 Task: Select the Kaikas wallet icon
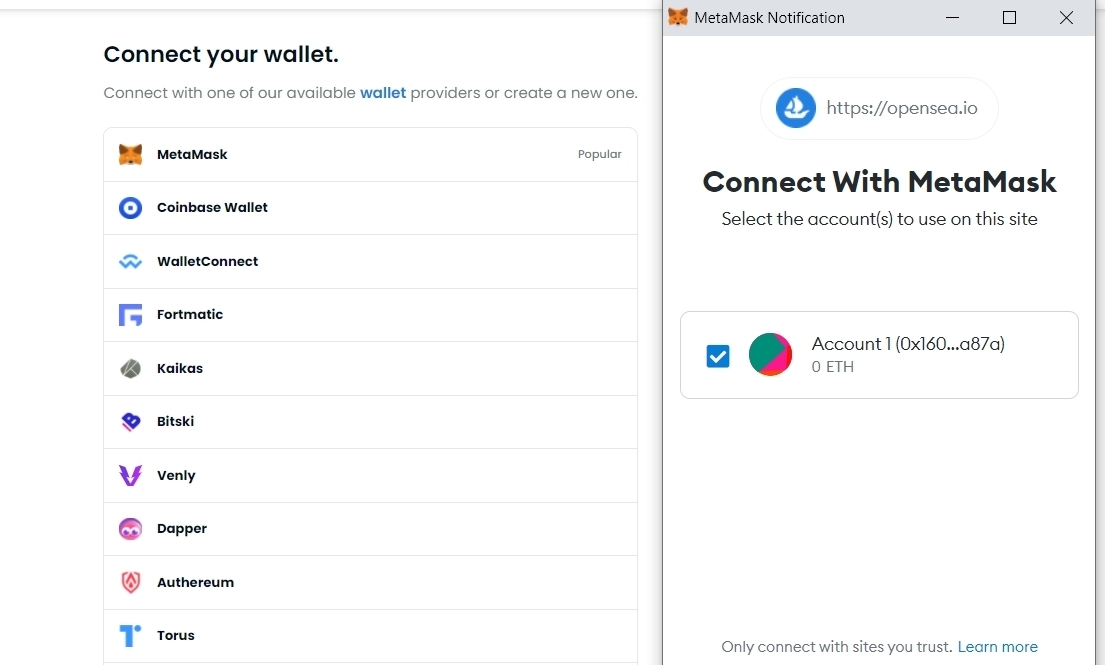point(130,368)
